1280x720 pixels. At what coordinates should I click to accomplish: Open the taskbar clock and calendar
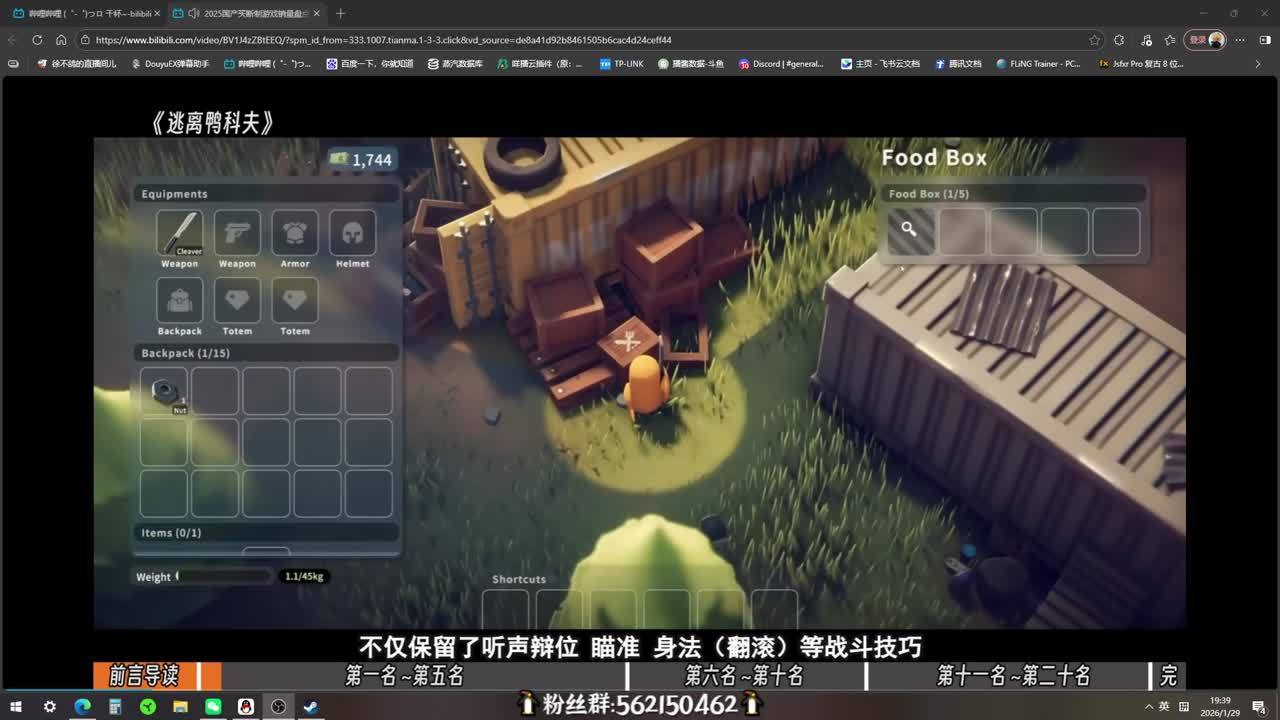(1221, 706)
